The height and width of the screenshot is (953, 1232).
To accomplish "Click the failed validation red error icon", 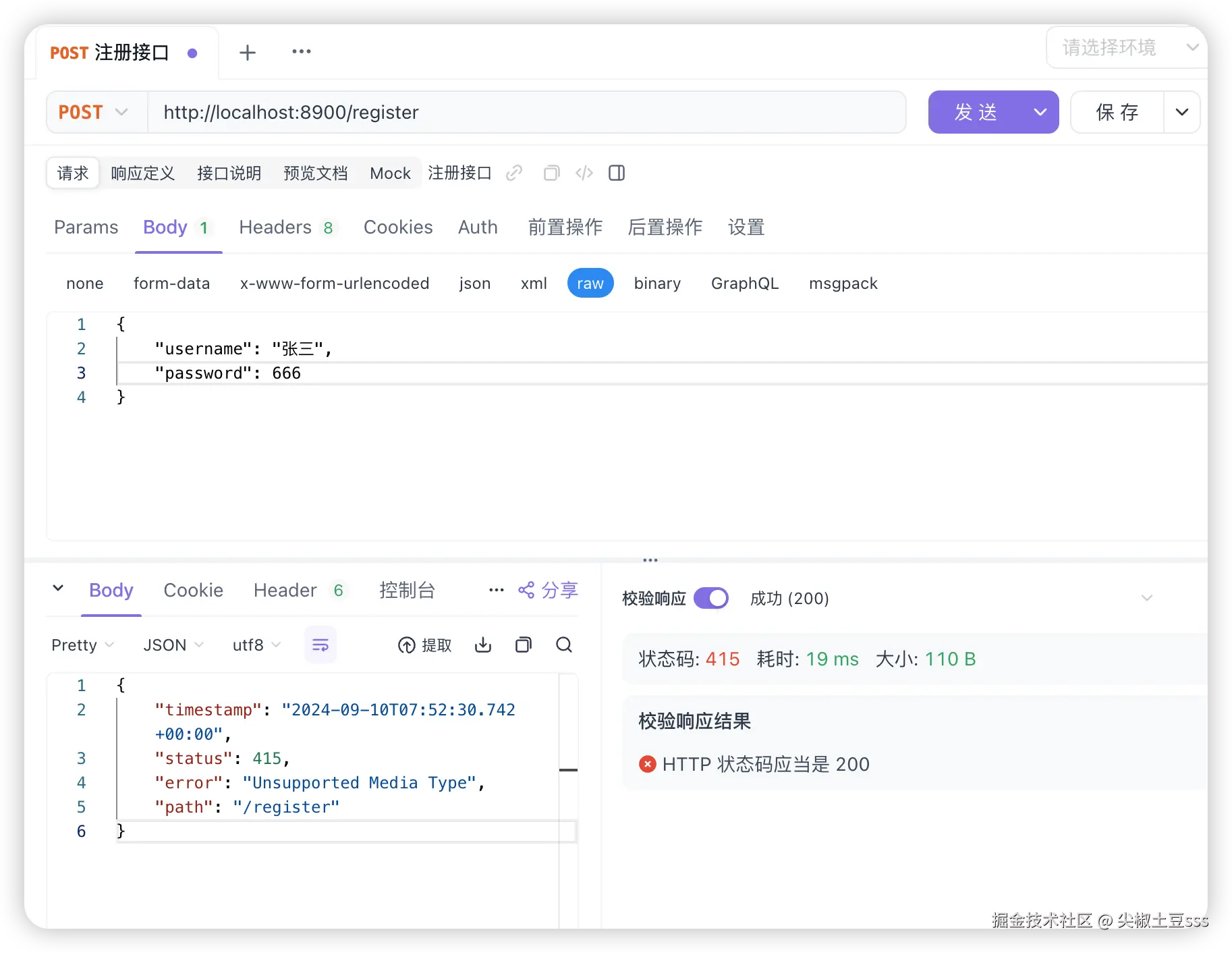I will 647,764.
